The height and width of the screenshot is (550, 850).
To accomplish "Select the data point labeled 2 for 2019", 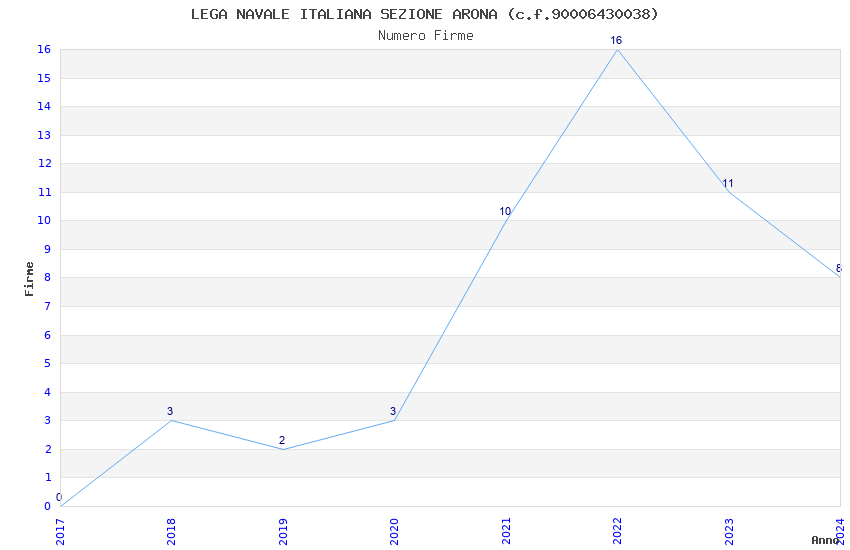I will (x=282, y=441).
